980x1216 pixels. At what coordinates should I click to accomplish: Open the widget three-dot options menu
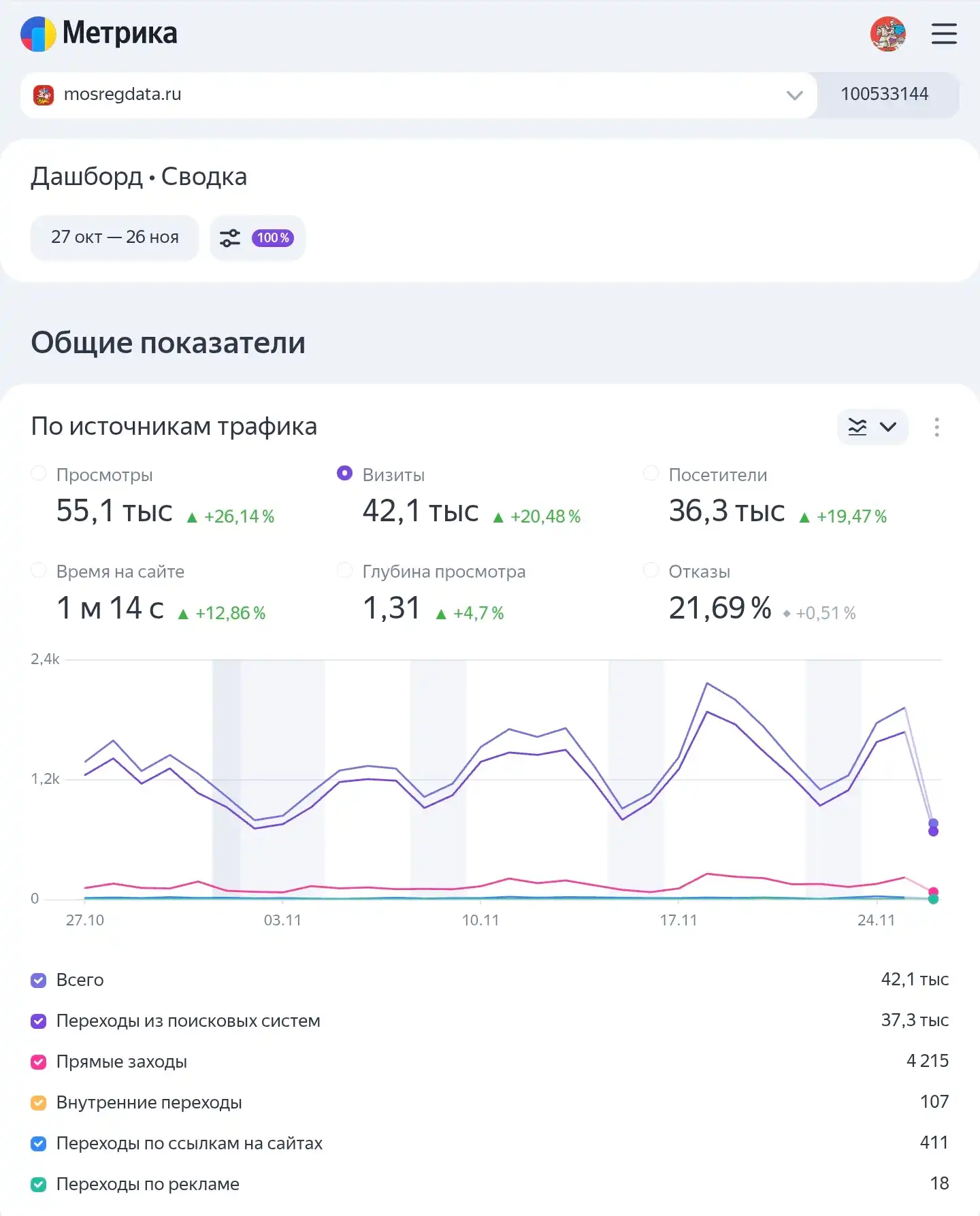pos(936,427)
